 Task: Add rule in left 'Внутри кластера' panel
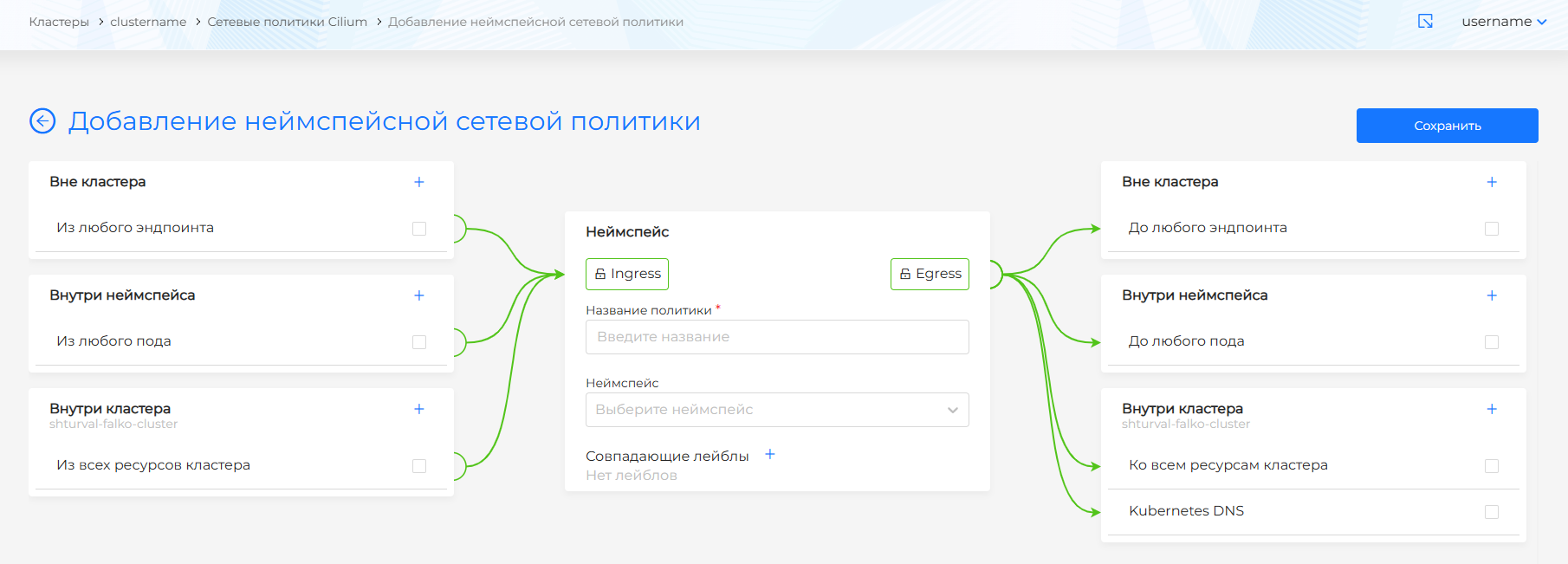tap(419, 409)
